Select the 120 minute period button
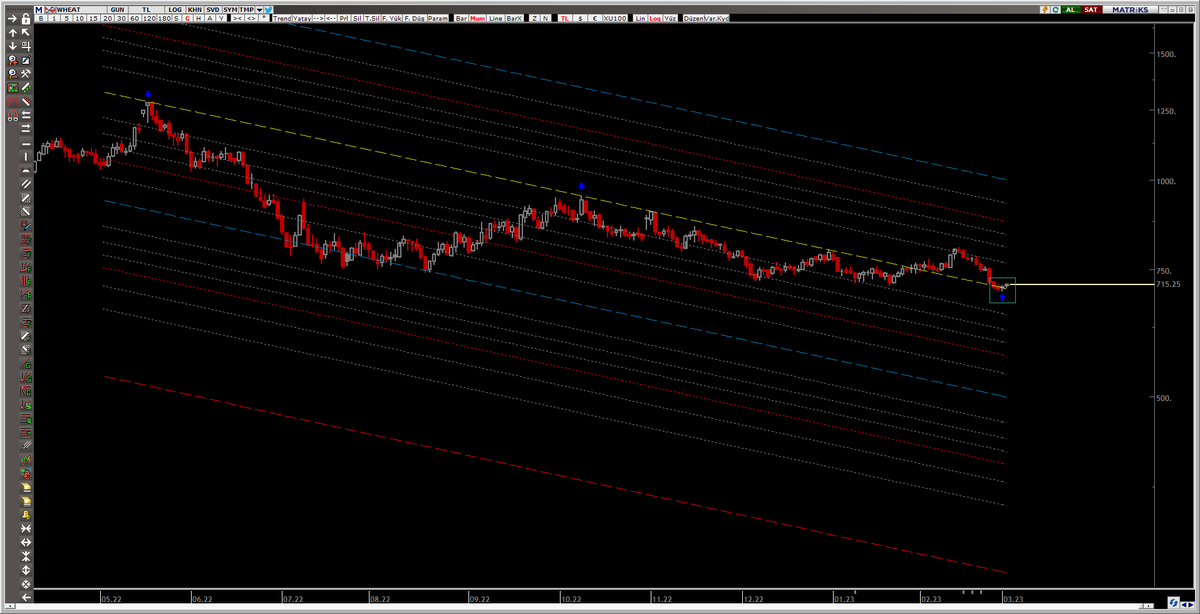This screenshot has height=614, width=1200. pyautogui.click(x=149, y=19)
